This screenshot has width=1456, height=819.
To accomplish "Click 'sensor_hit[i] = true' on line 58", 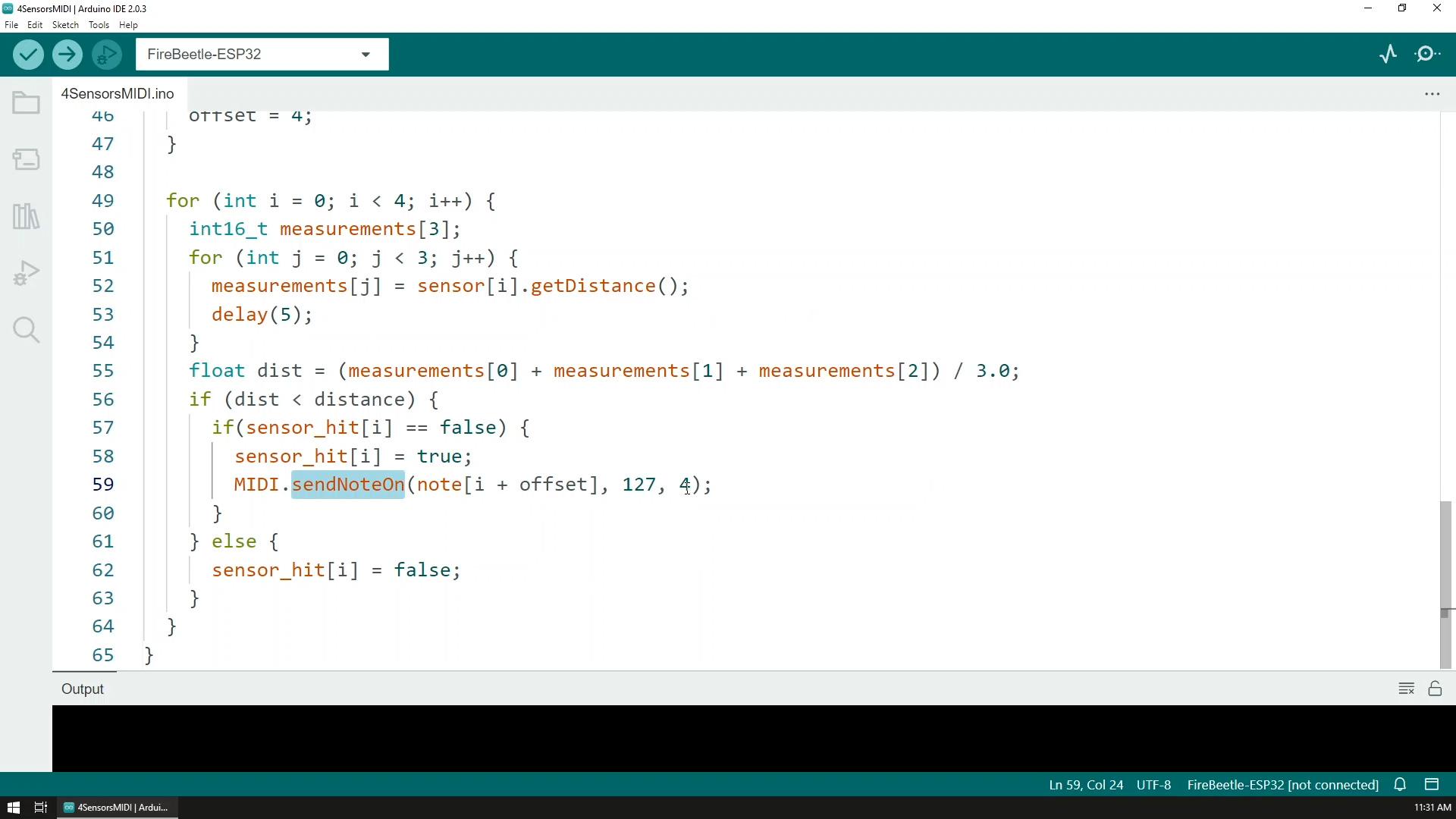I will tap(348, 457).
